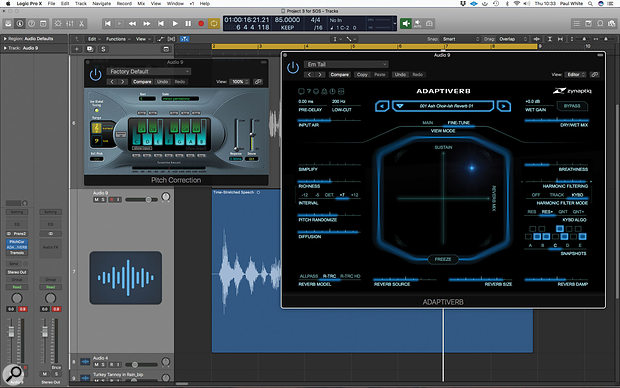Open Pitch Correction View 100% dropdown
The width and height of the screenshot is (620, 388).
240,82
